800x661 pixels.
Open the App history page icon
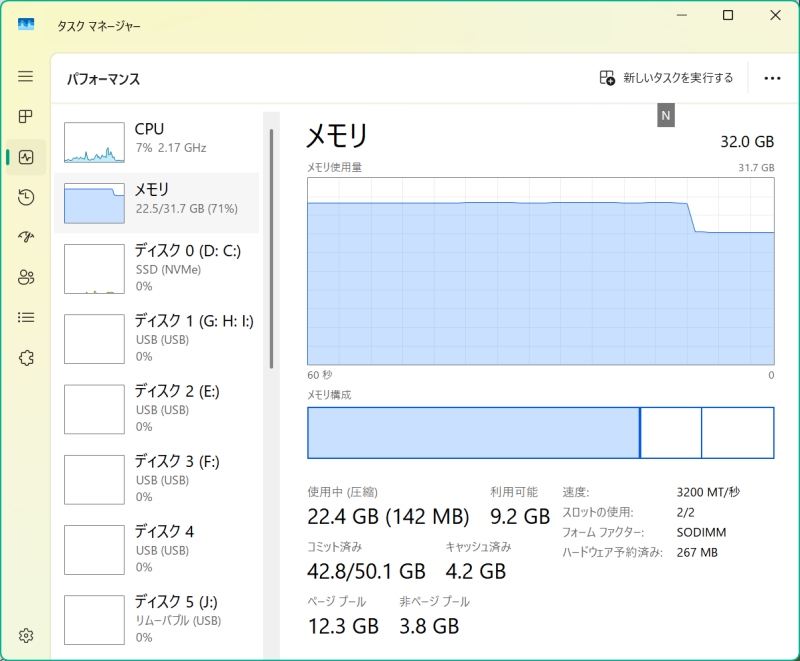[26, 197]
